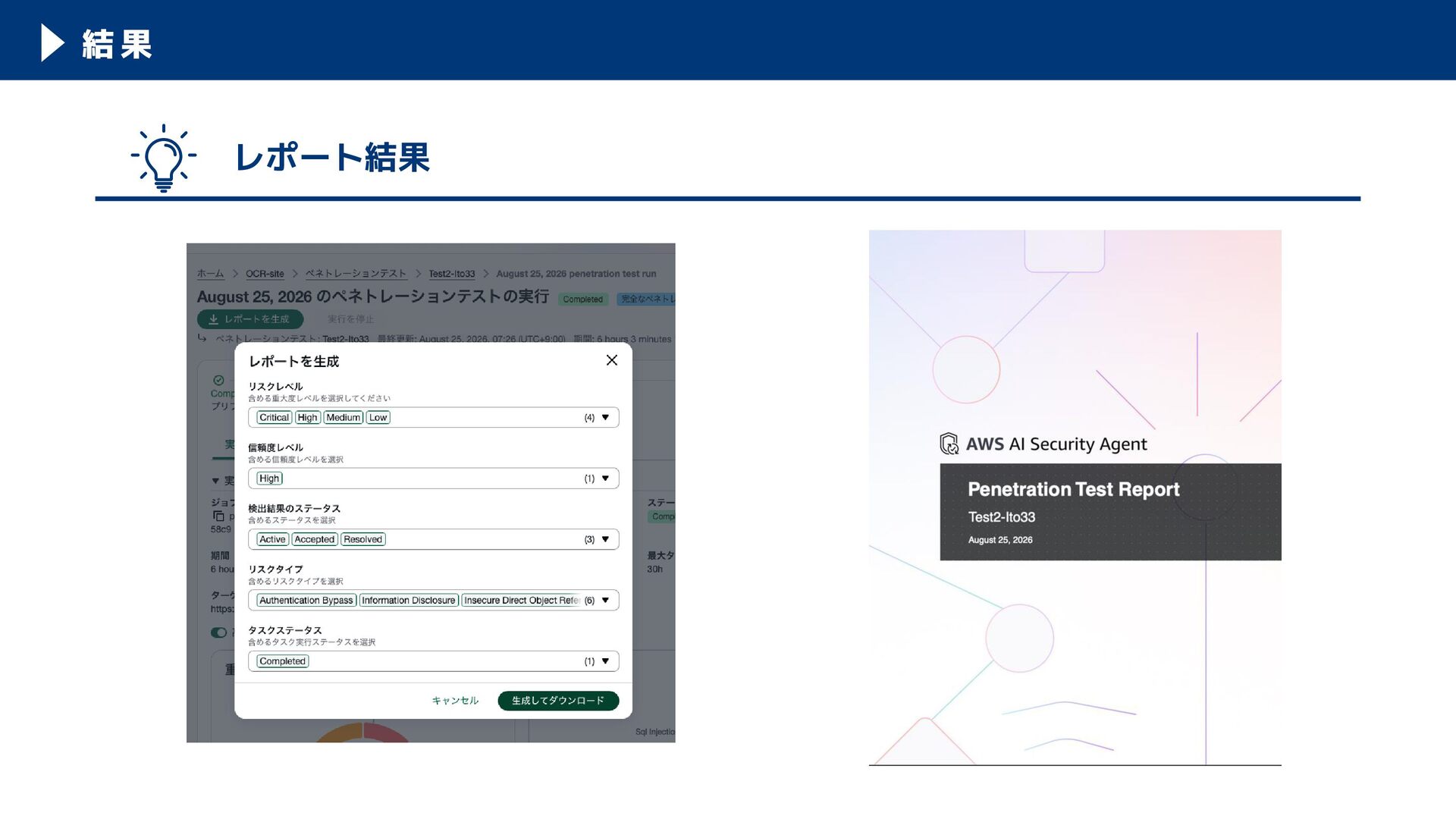This screenshot has height=819, width=1456.
Task: Select the High tag under リスクレベル
Action: coord(307,418)
